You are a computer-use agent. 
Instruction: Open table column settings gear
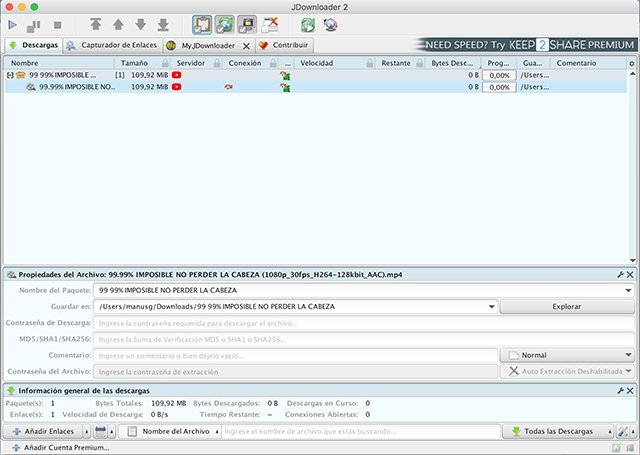[632, 63]
